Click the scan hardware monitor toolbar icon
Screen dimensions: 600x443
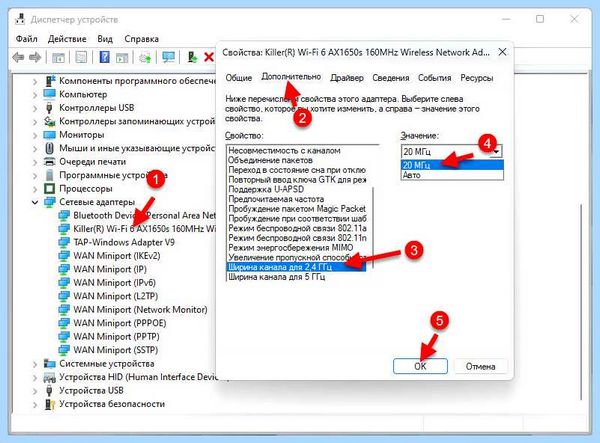pyautogui.click(x=168, y=57)
